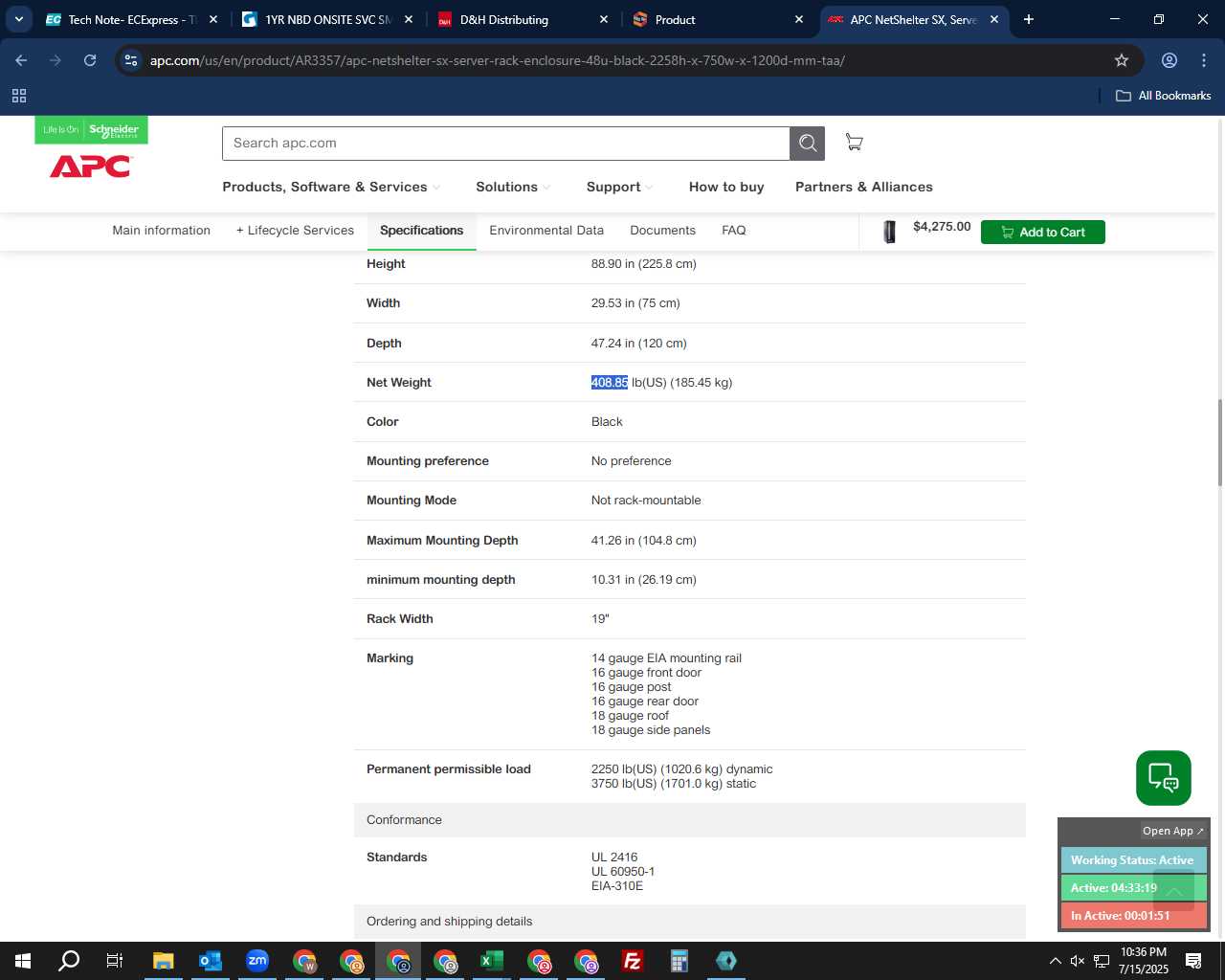
Task: Expand the Solutions menu
Action: click(513, 187)
